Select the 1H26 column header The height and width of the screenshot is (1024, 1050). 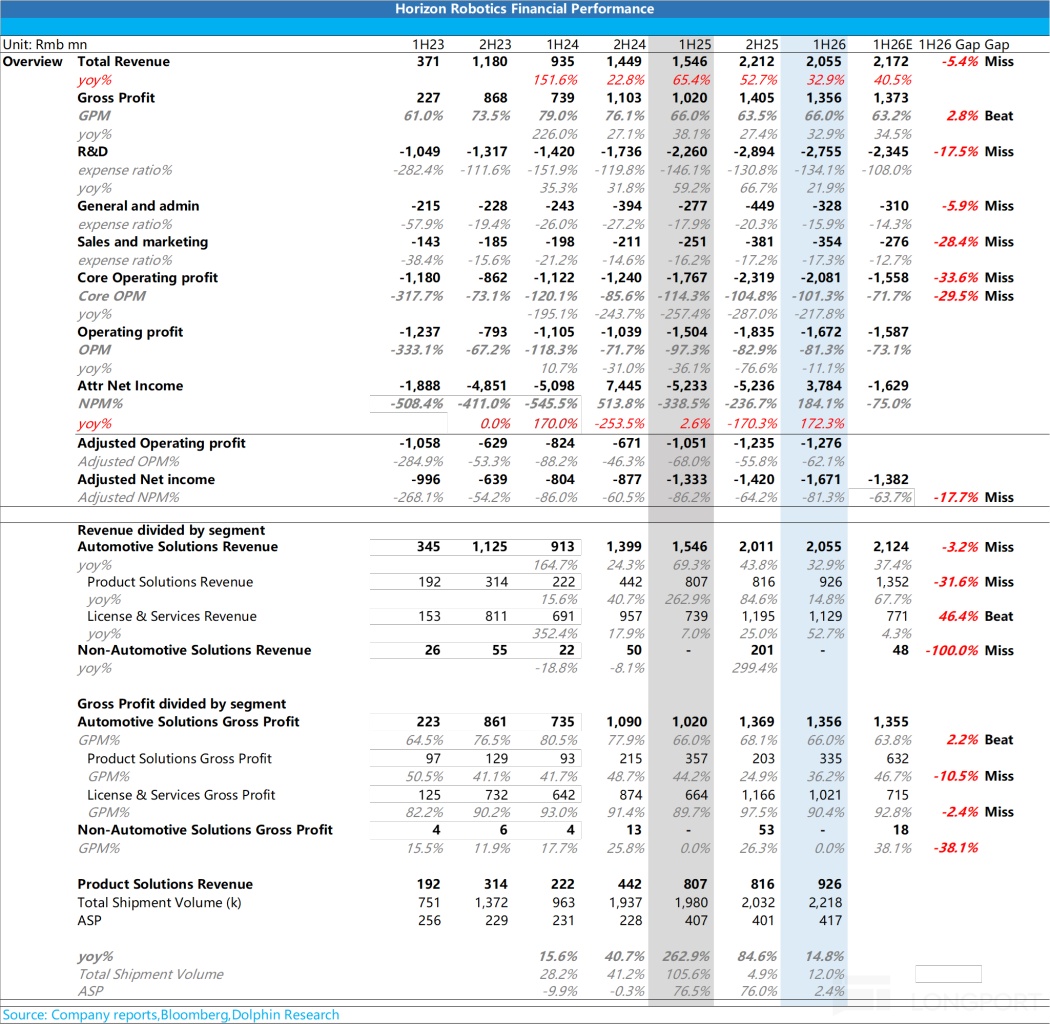point(829,44)
